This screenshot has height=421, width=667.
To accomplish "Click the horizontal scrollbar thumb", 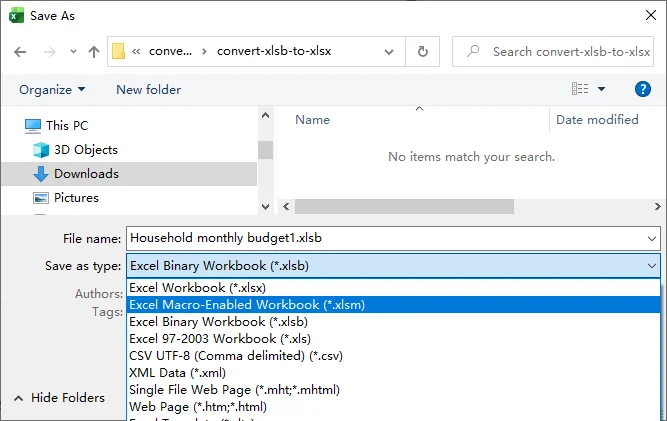I will 404,207.
